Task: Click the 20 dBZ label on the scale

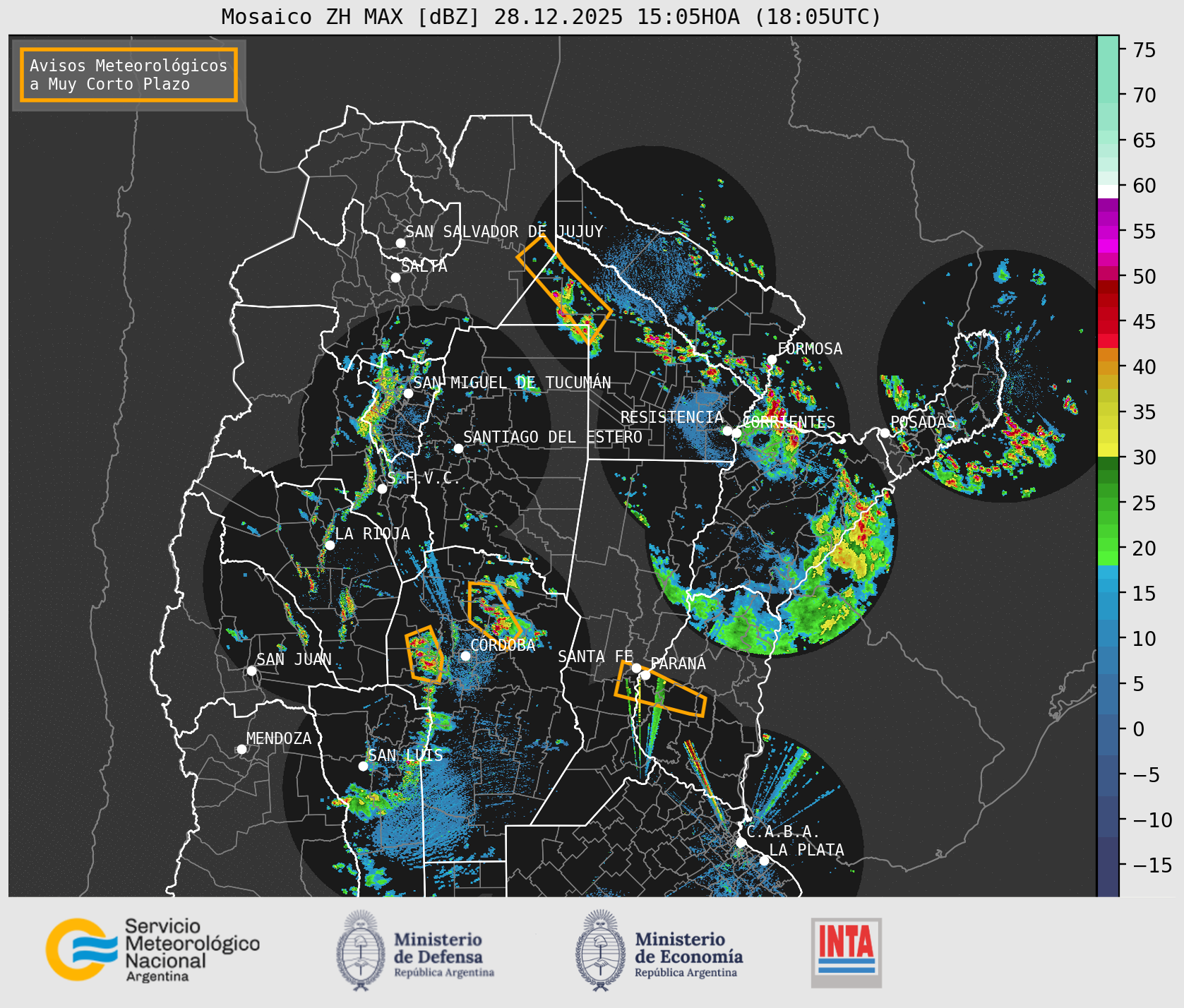Action: [1144, 548]
